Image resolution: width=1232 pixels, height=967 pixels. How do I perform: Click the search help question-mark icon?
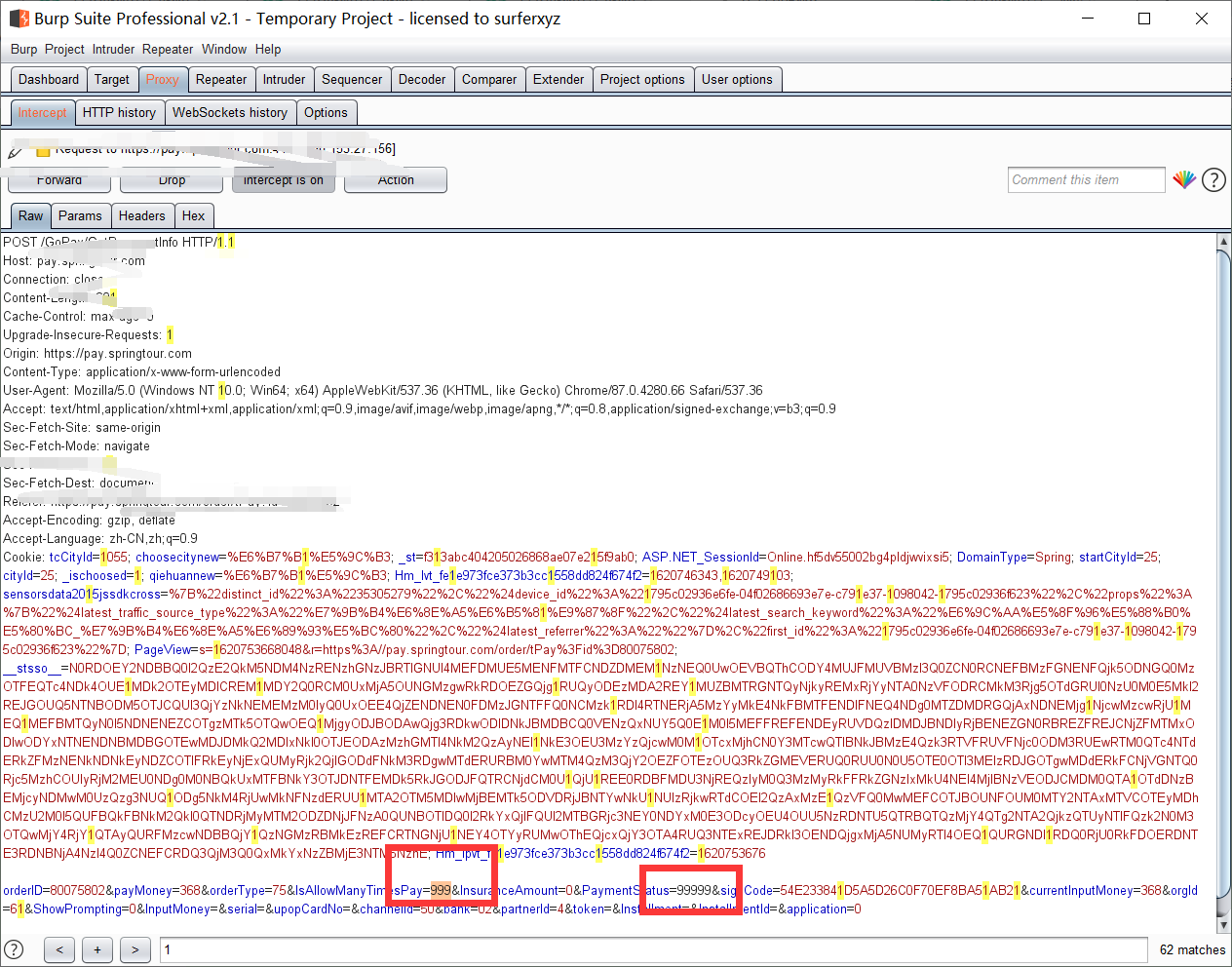[15, 949]
